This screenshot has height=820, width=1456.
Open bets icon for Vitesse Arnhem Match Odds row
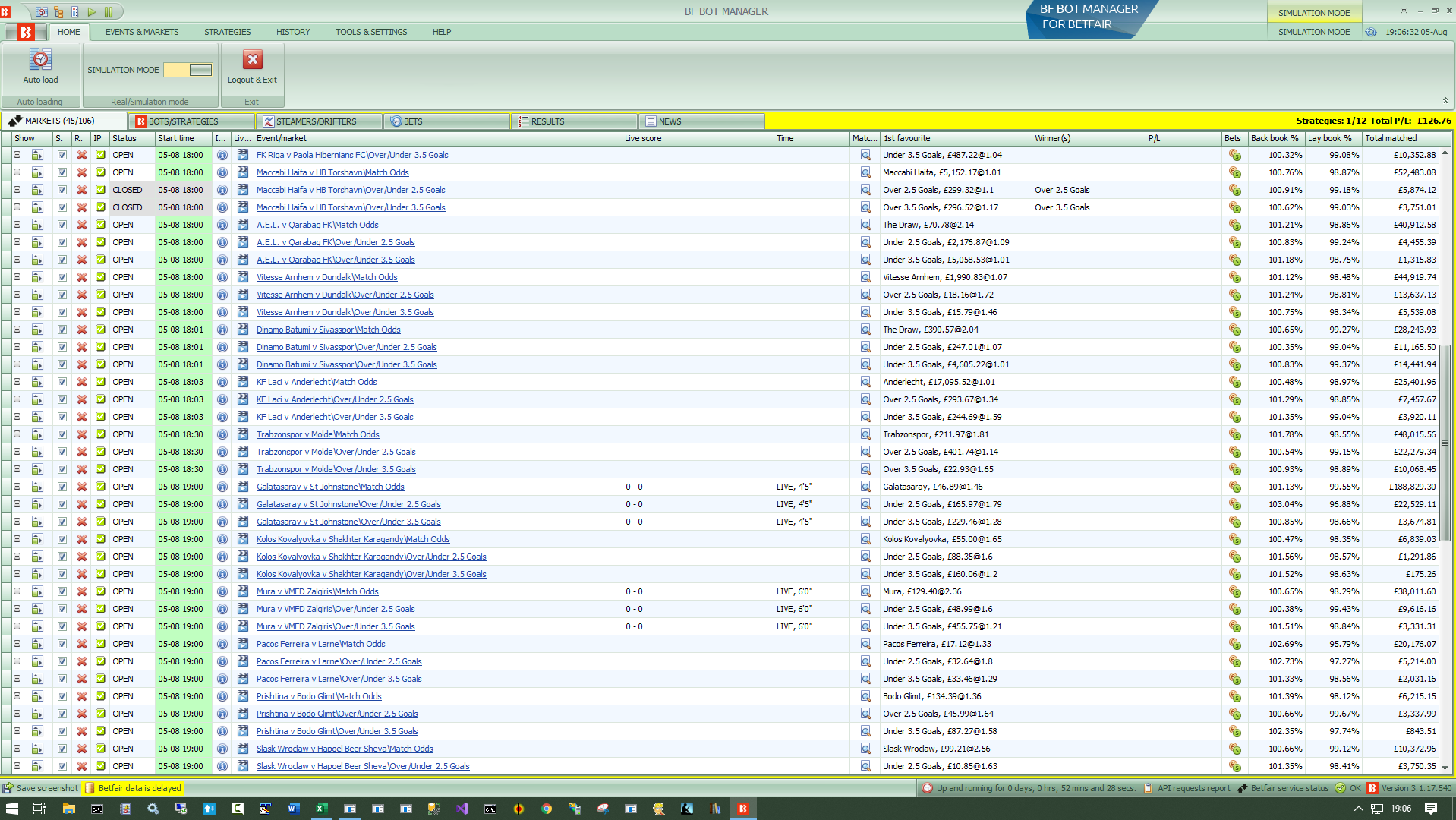1234,277
